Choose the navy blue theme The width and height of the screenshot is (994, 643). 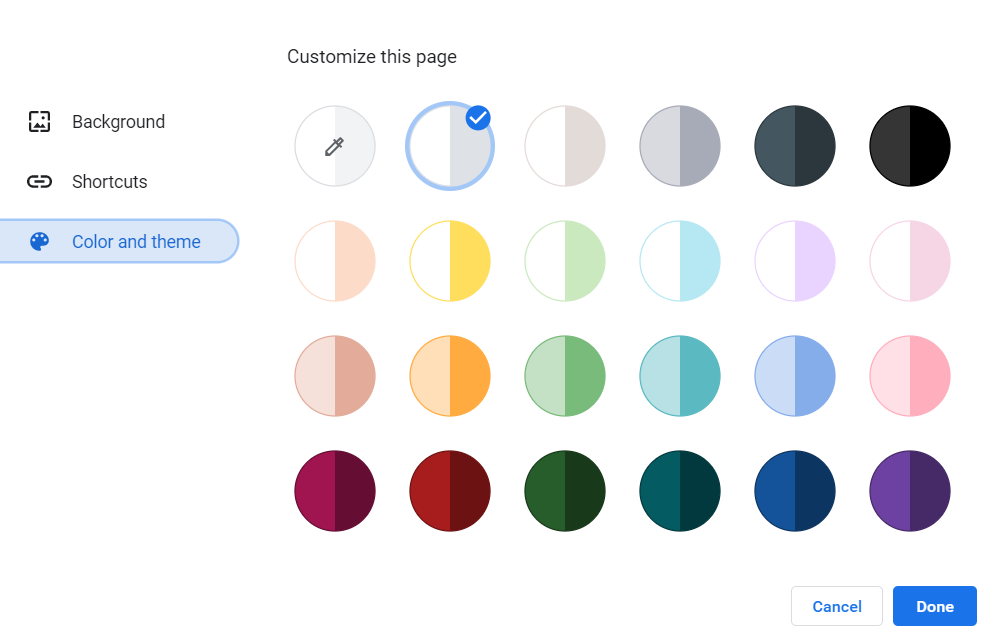[794, 491]
